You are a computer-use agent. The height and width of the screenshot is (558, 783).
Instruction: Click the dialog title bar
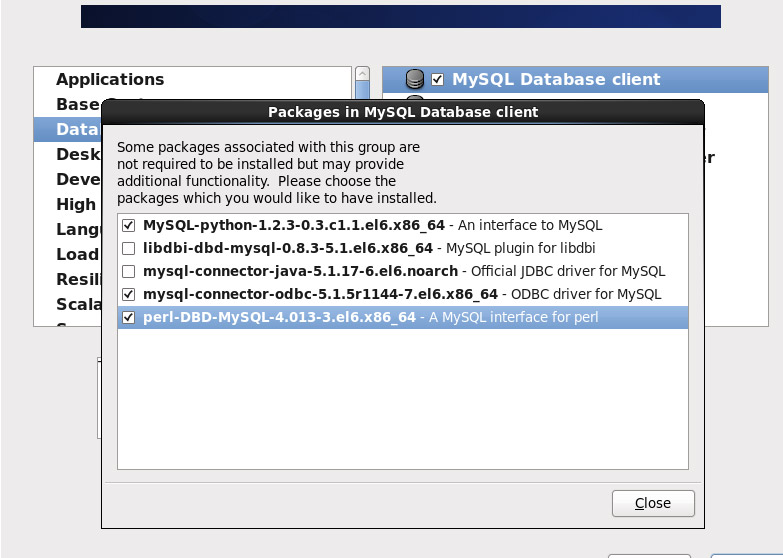coord(403,112)
